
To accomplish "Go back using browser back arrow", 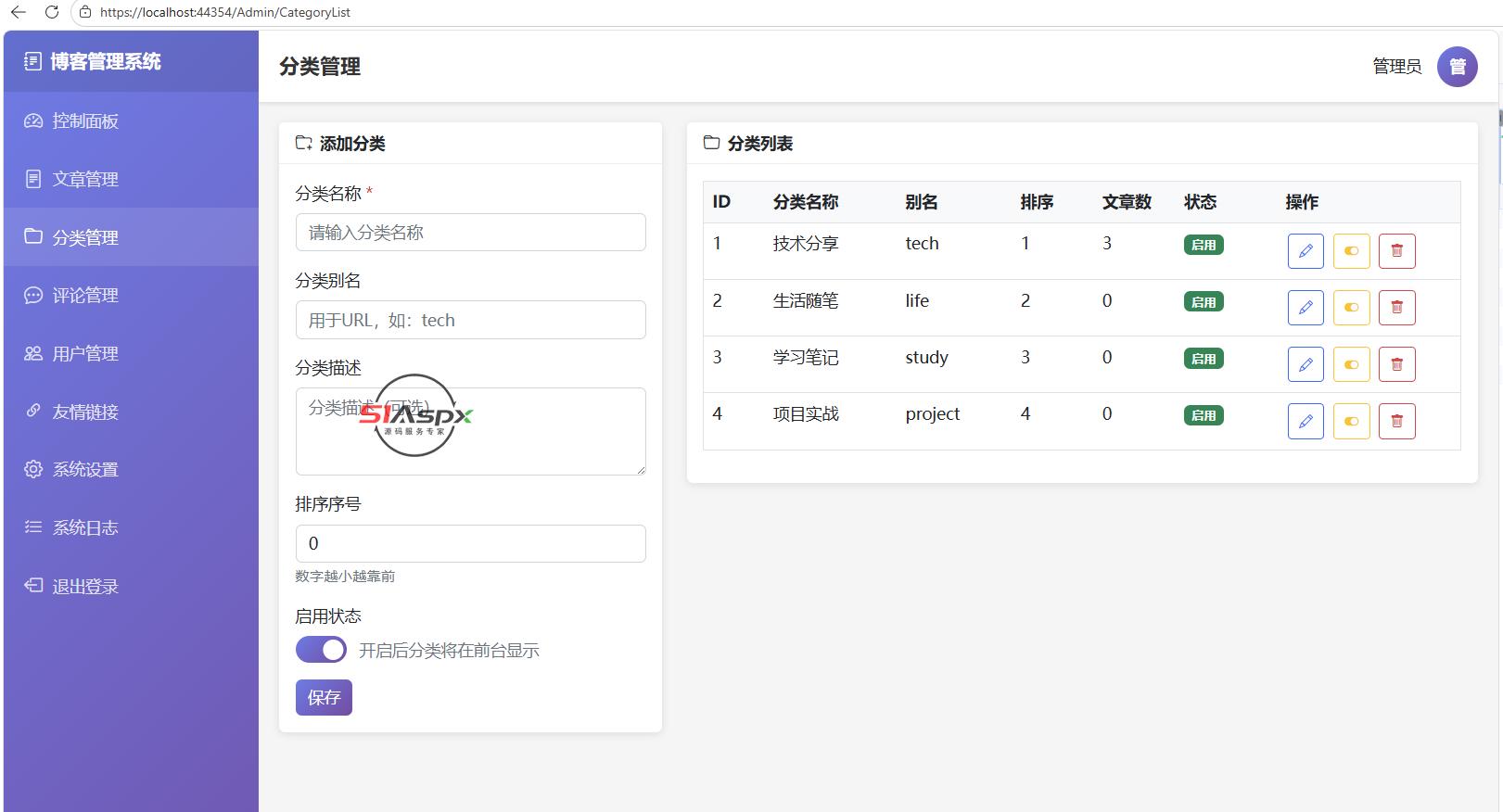I will 19,12.
